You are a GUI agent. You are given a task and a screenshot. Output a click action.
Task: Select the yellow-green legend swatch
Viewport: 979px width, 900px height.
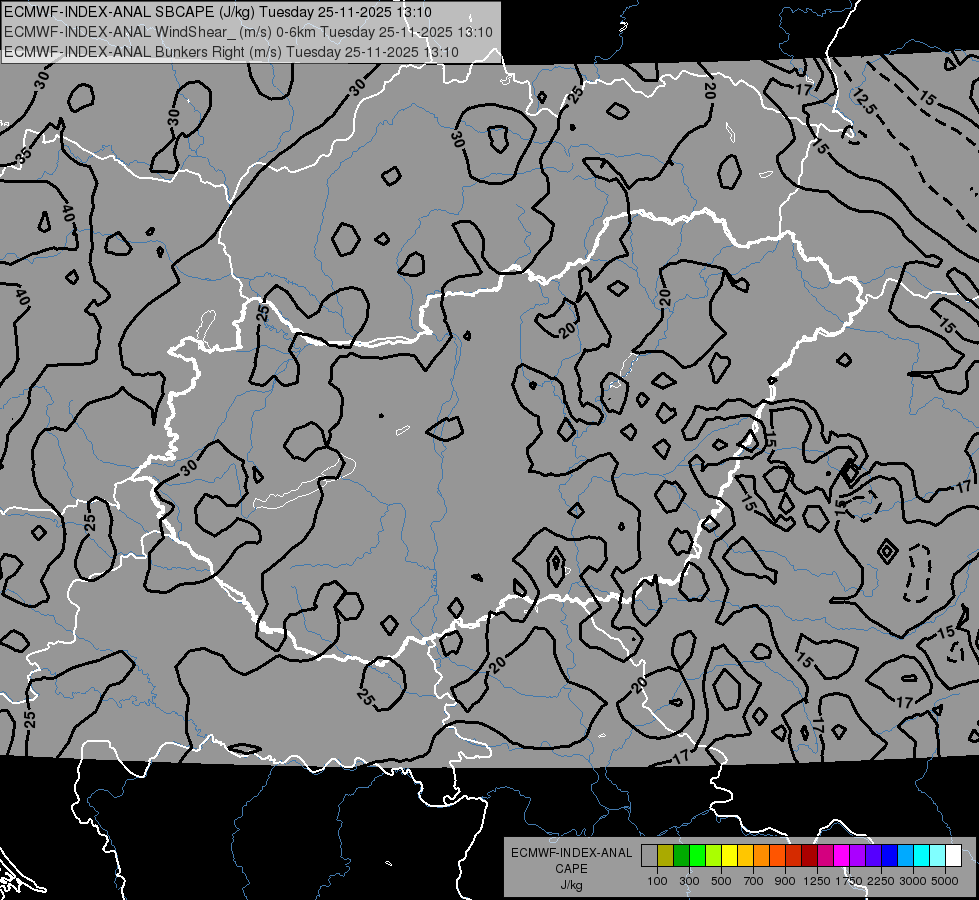pyautogui.click(x=714, y=856)
